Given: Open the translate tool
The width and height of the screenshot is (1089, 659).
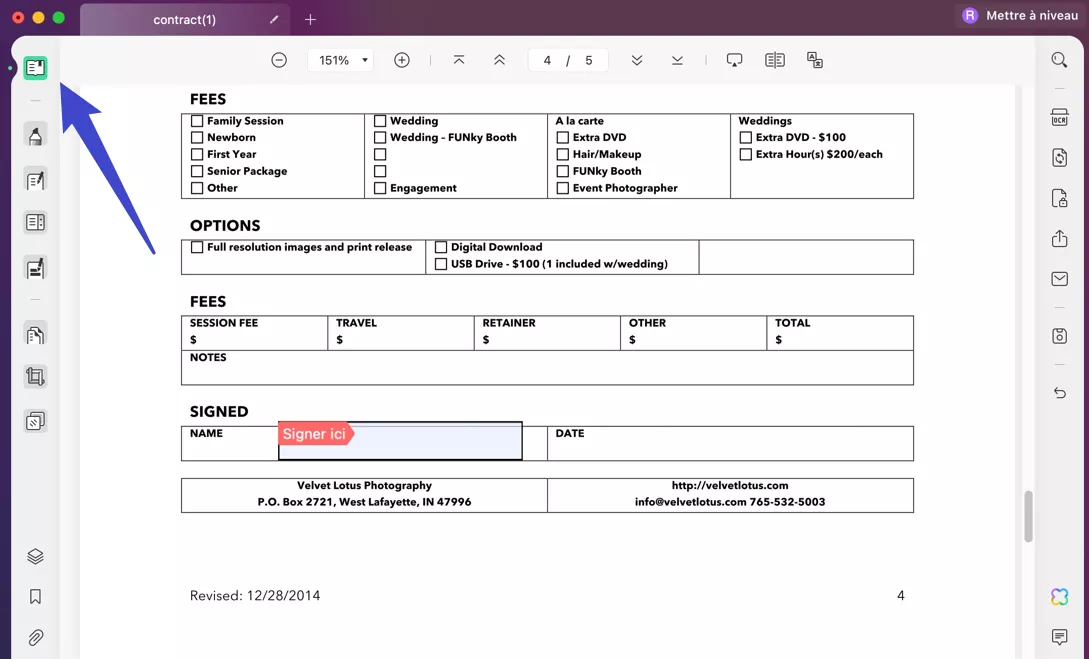Looking at the screenshot, I should click(x=814, y=59).
